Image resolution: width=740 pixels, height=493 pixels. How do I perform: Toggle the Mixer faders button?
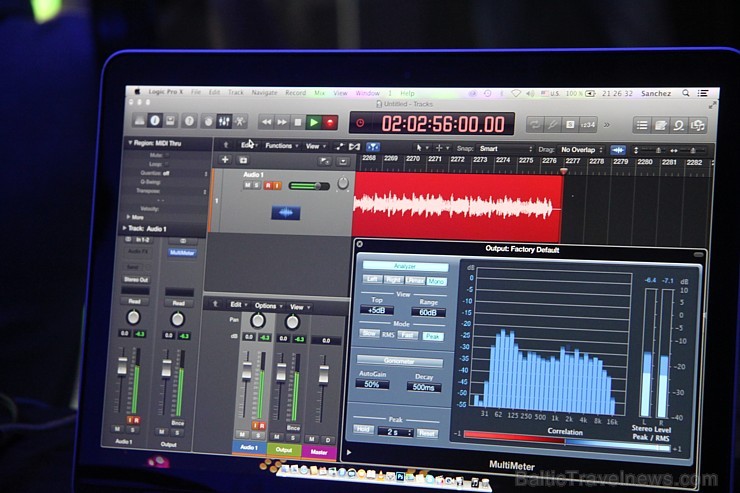(224, 122)
